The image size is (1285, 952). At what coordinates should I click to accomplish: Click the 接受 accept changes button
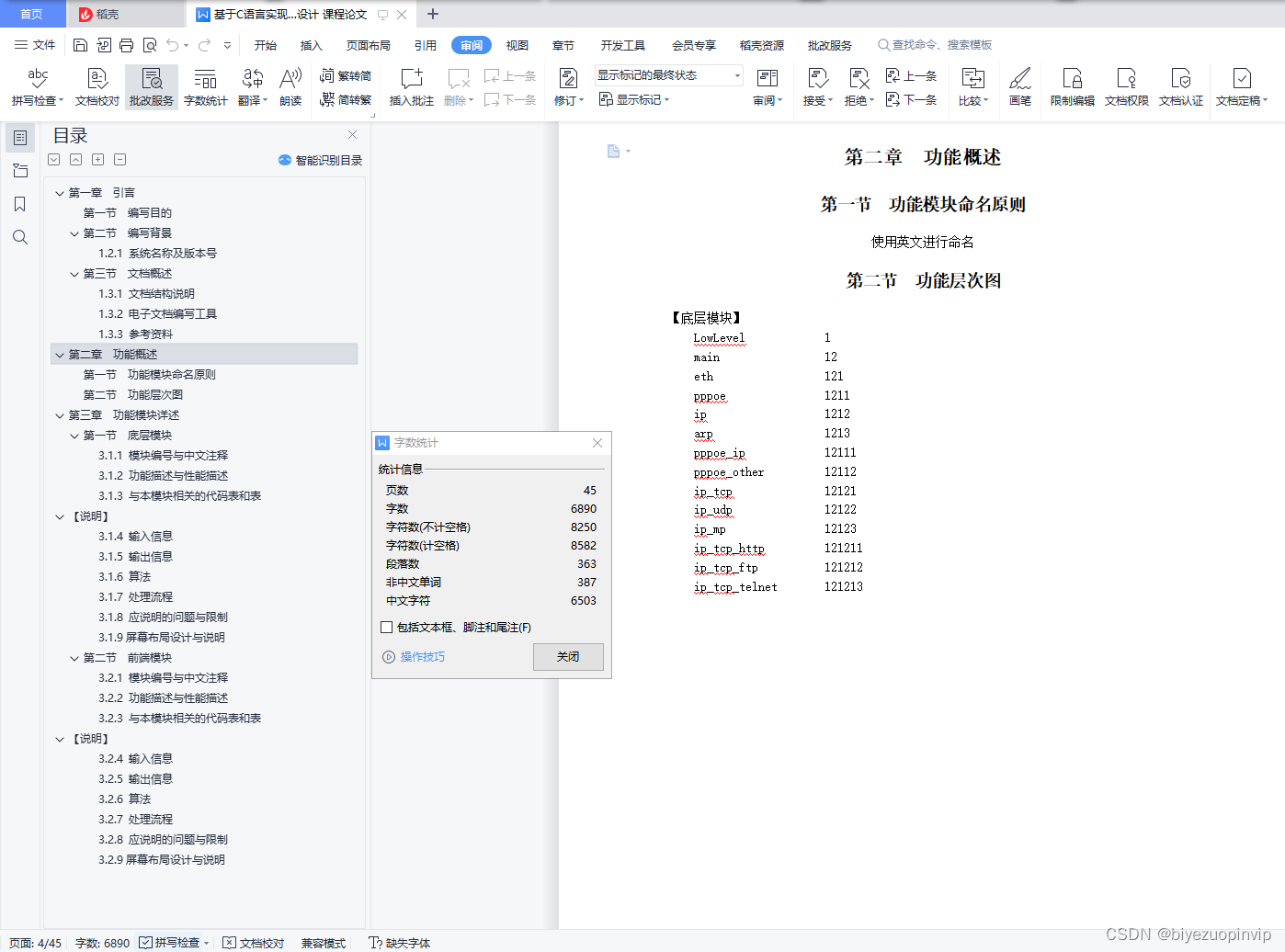(817, 87)
